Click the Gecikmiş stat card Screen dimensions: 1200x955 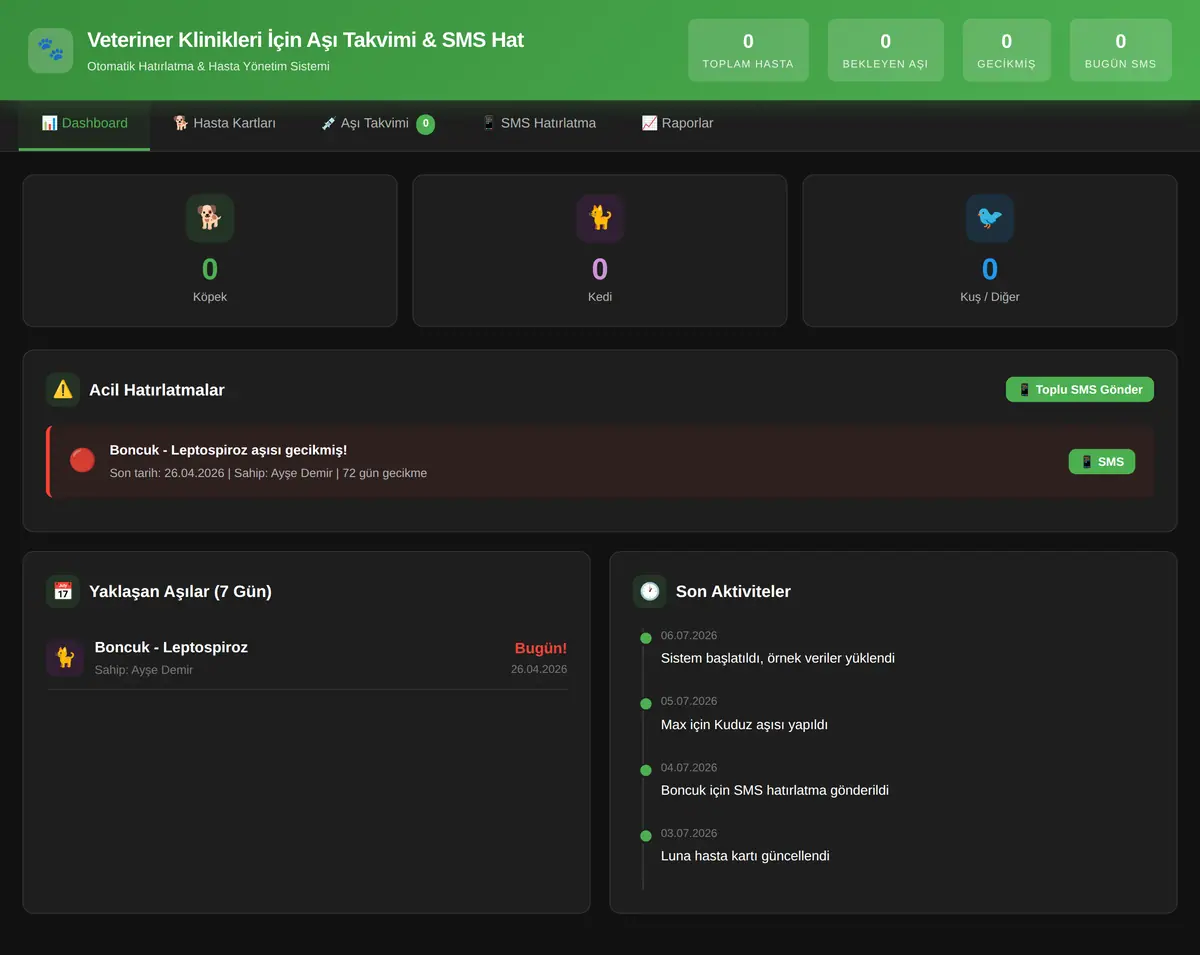(1006, 50)
